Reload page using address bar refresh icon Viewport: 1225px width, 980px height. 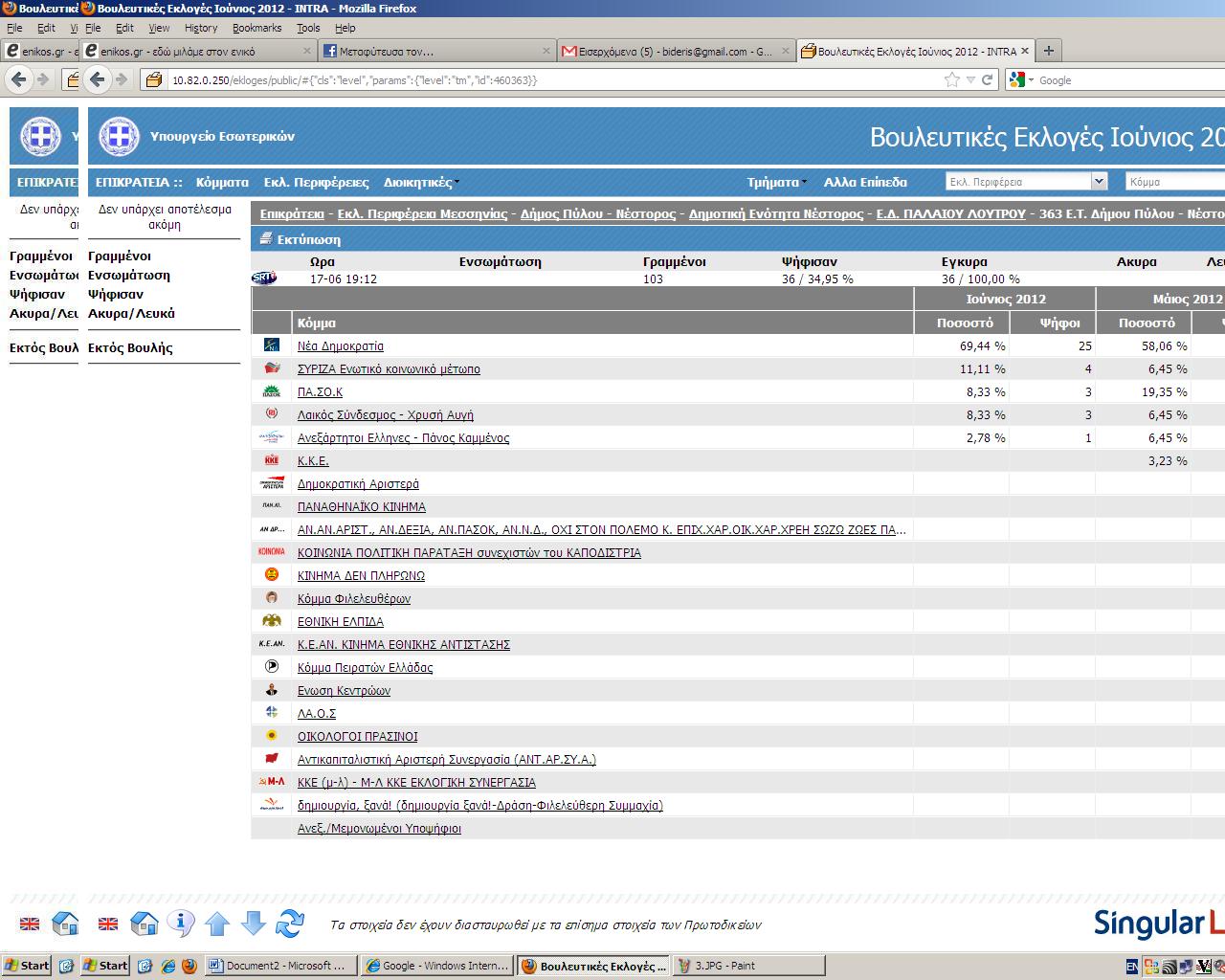987,80
